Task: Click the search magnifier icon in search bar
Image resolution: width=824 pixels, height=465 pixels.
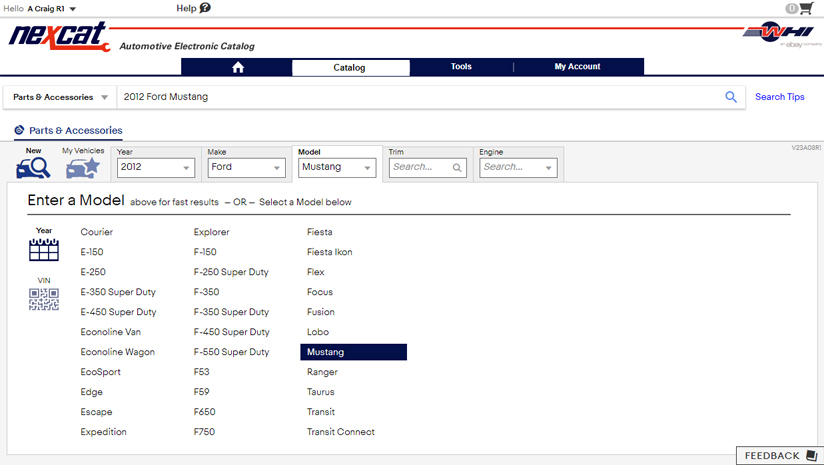Action: [731, 97]
